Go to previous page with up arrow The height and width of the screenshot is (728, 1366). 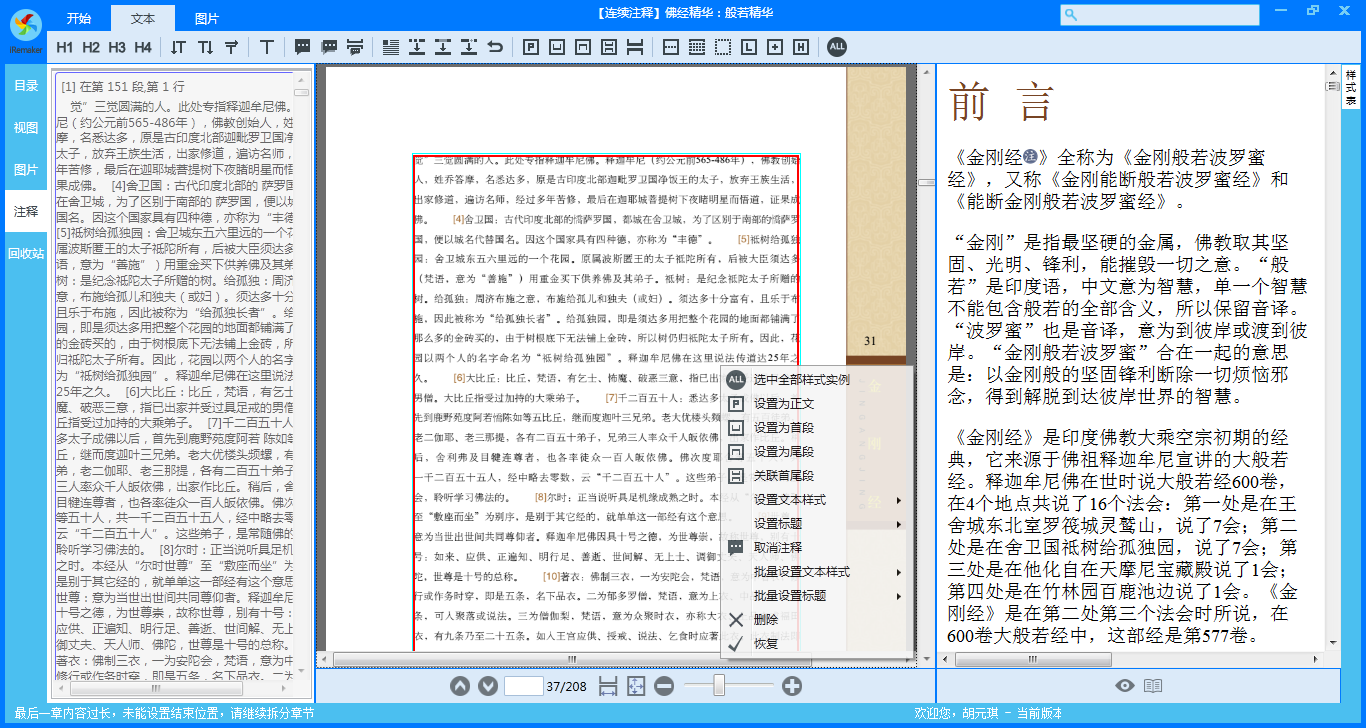click(459, 686)
